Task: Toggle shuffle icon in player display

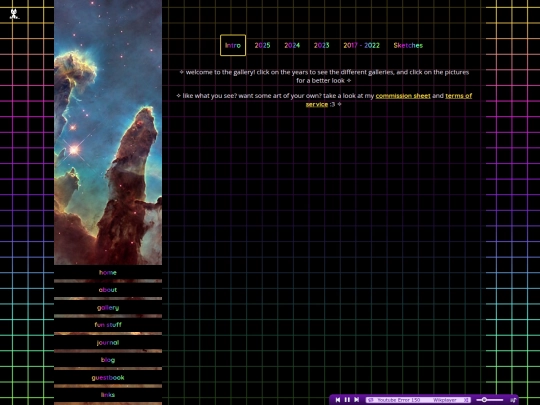Action: point(466,400)
